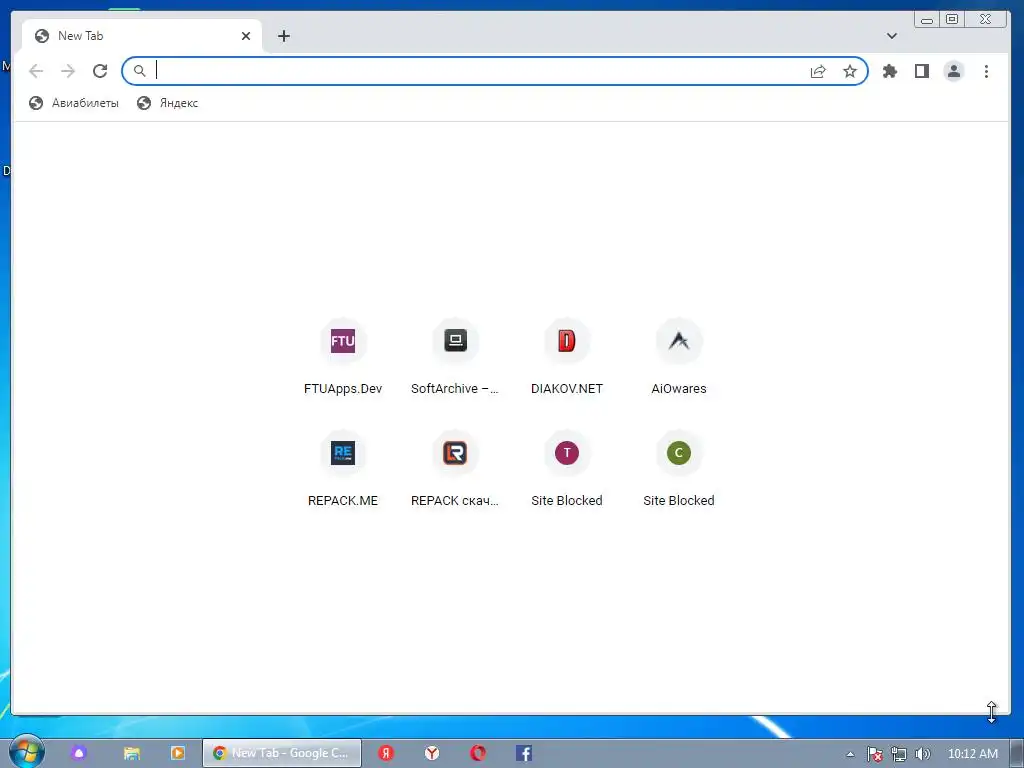
Task: Open the REPACK скач... shortcut tile
Action: pos(455,470)
